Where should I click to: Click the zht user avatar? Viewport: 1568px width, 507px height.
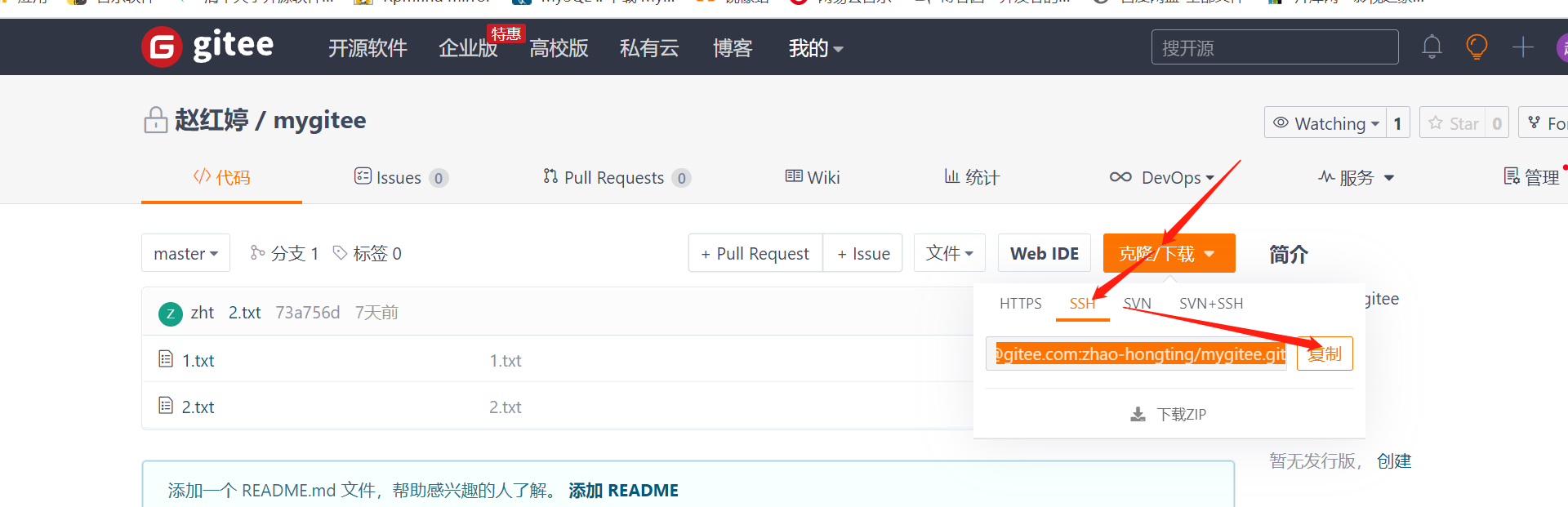170,314
